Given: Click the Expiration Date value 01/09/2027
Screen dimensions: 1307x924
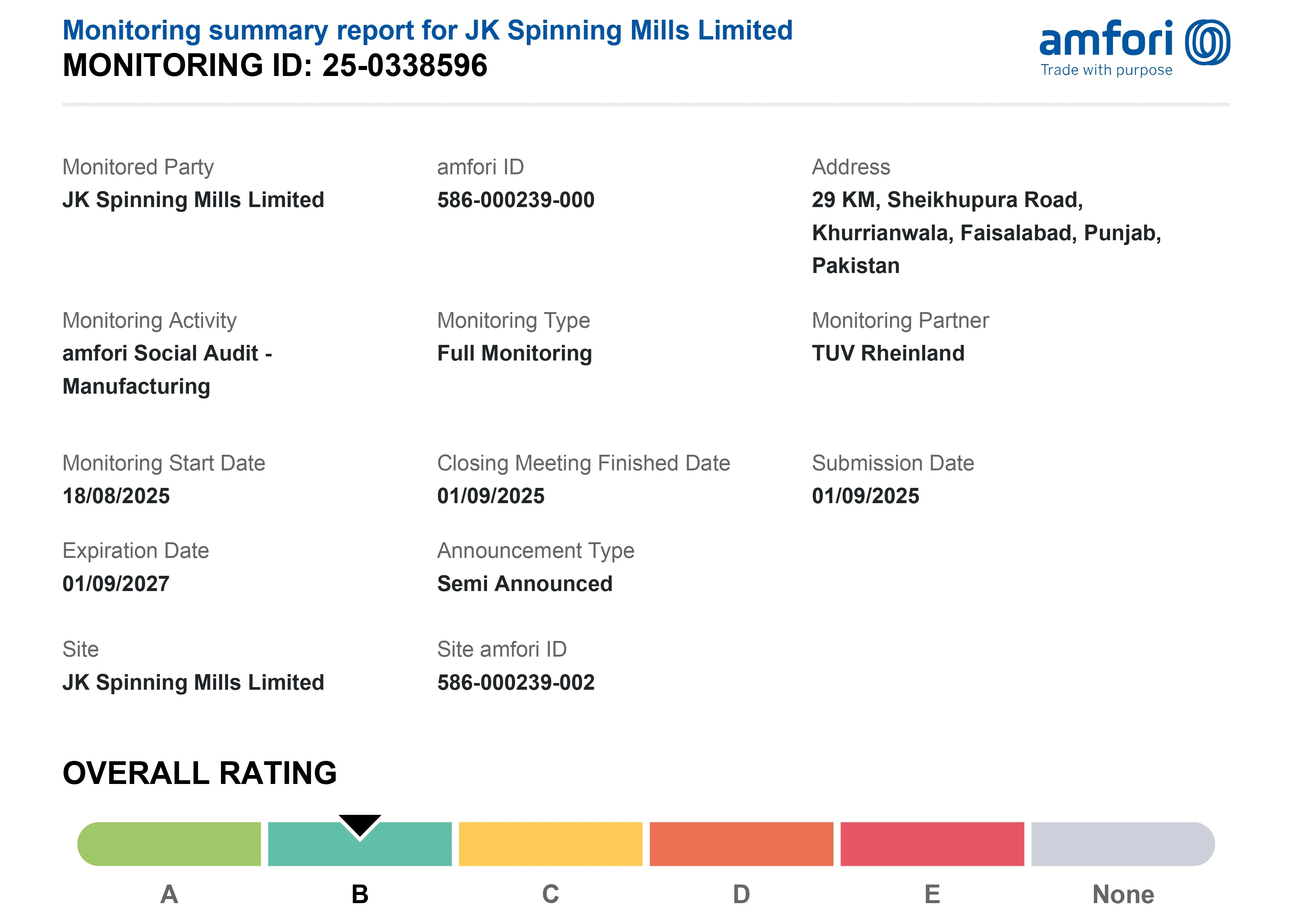Looking at the screenshot, I should (116, 584).
